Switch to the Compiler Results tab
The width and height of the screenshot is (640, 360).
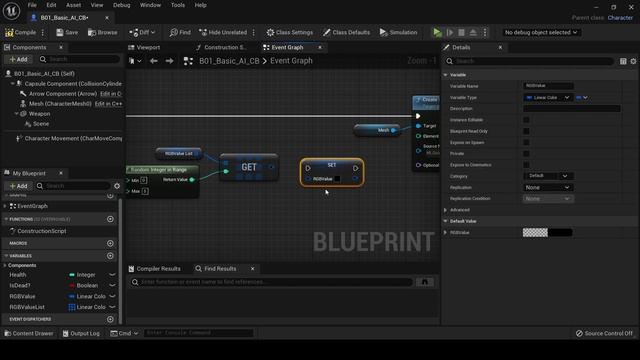pyautogui.click(x=155, y=269)
